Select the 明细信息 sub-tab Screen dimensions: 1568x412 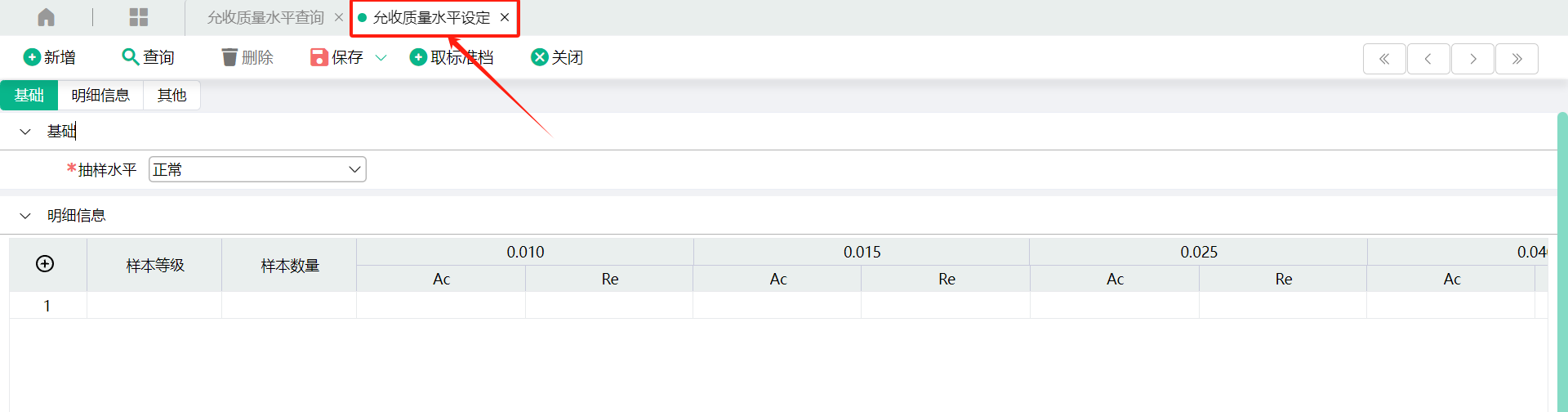coord(100,95)
